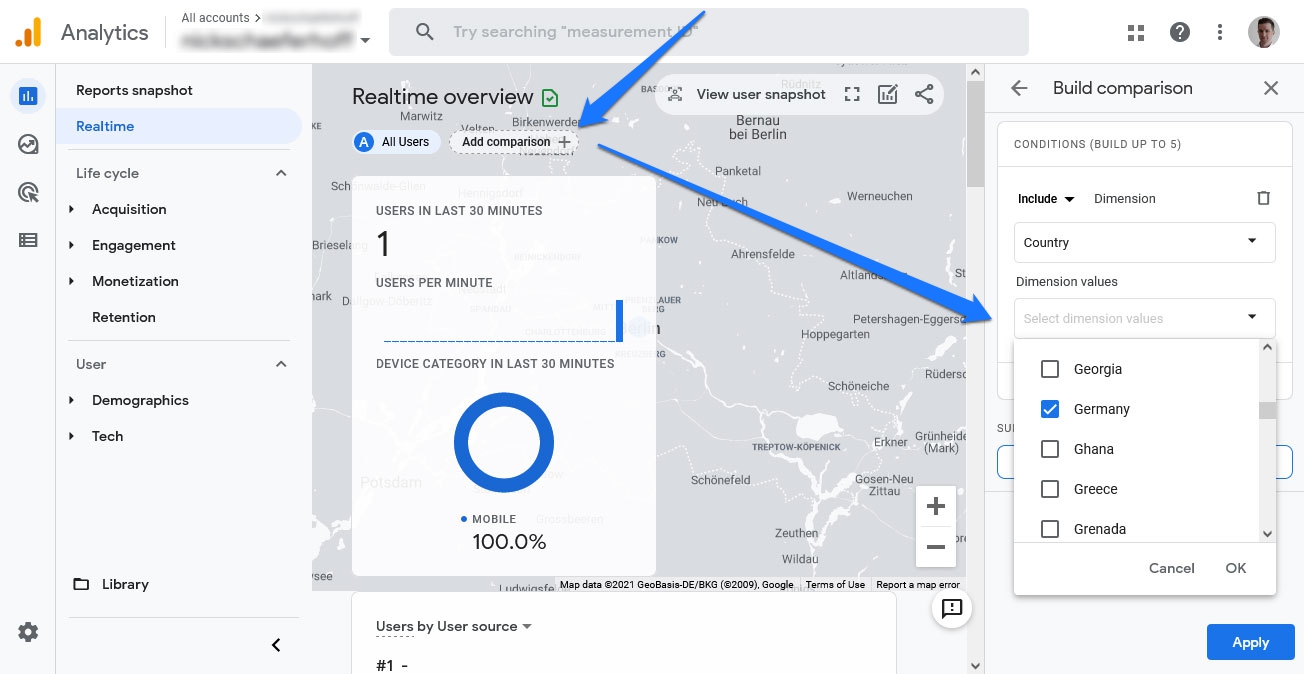Image resolution: width=1304 pixels, height=674 pixels.
Task: Click OK in the country list
Action: tap(1236, 568)
